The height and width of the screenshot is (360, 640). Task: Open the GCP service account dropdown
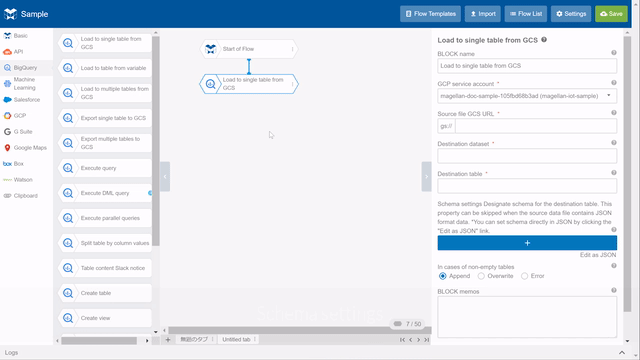(x=527, y=96)
